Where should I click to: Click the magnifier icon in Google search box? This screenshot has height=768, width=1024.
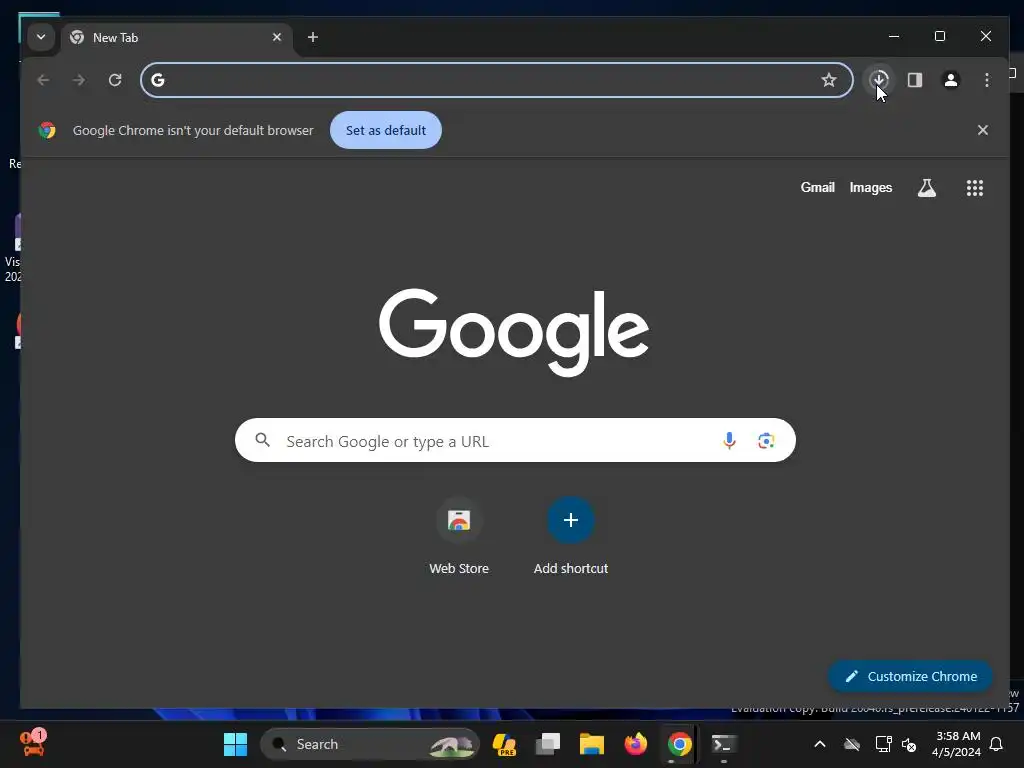click(x=263, y=440)
